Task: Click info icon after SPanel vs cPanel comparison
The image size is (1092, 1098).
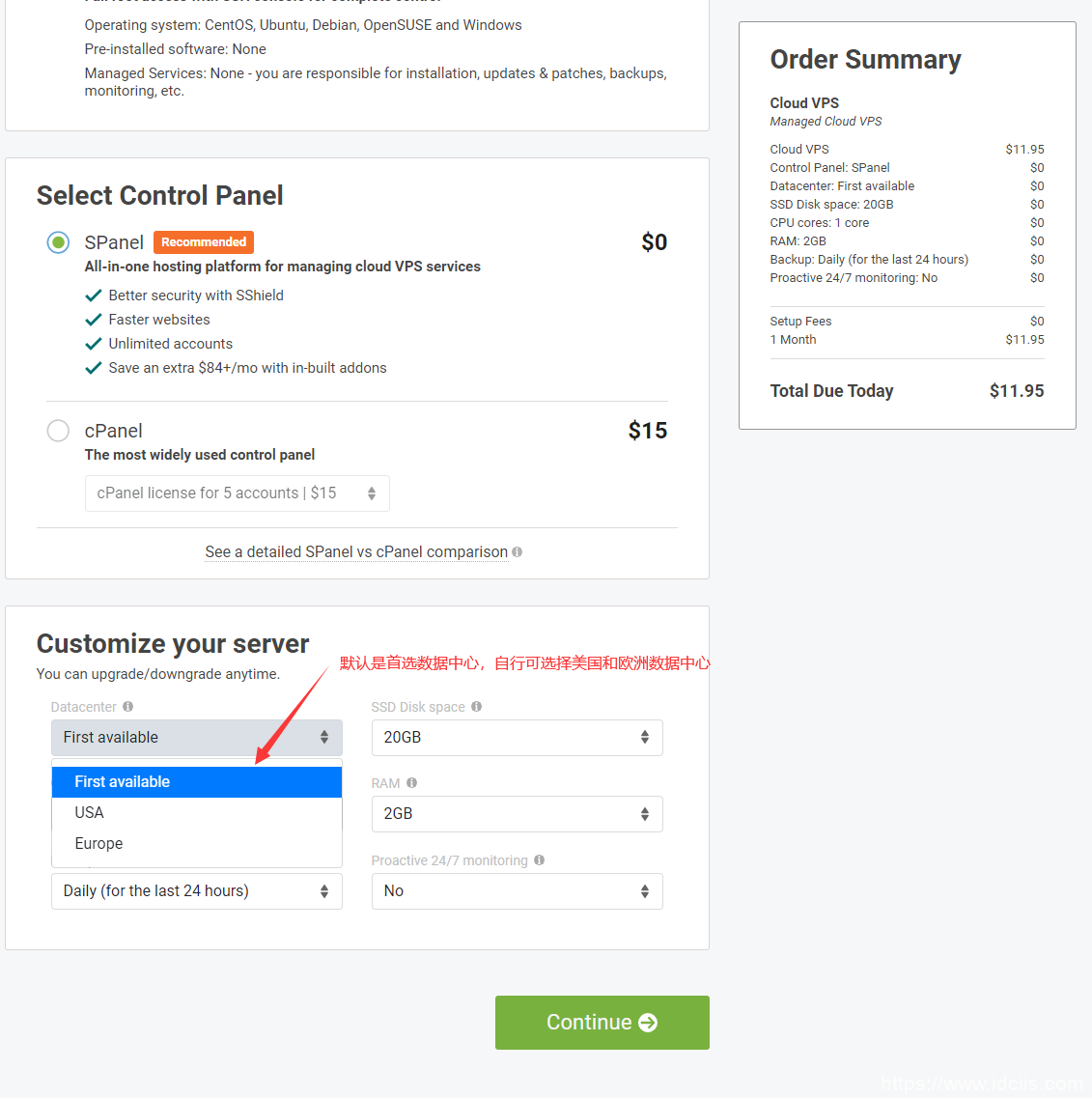Action: coord(518,552)
